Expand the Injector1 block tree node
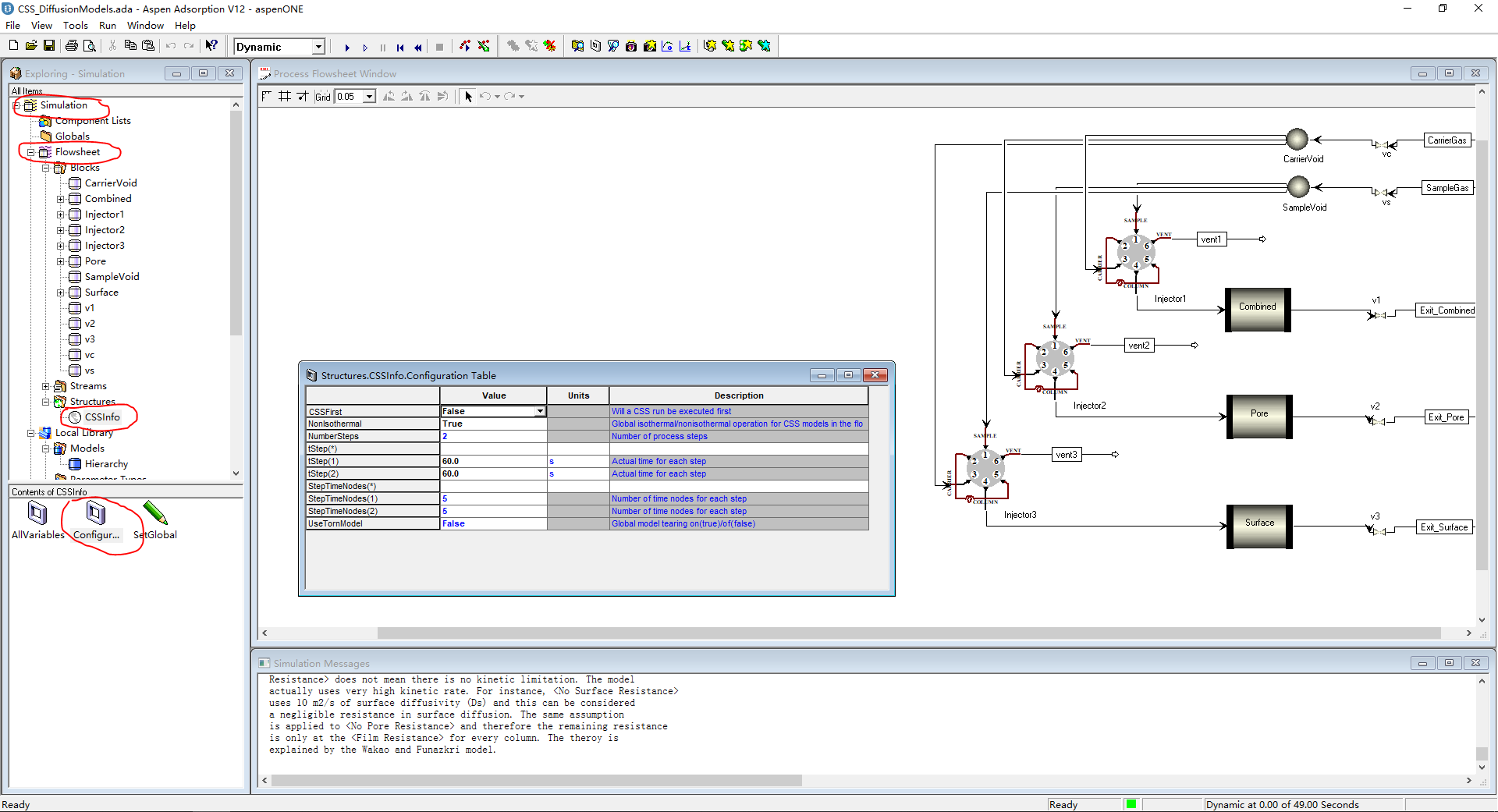Screen dimensions: 1498x812 61,215
